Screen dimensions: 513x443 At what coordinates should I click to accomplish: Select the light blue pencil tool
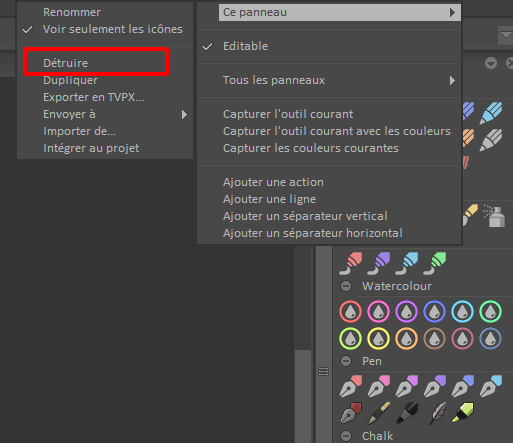click(x=491, y=113)
